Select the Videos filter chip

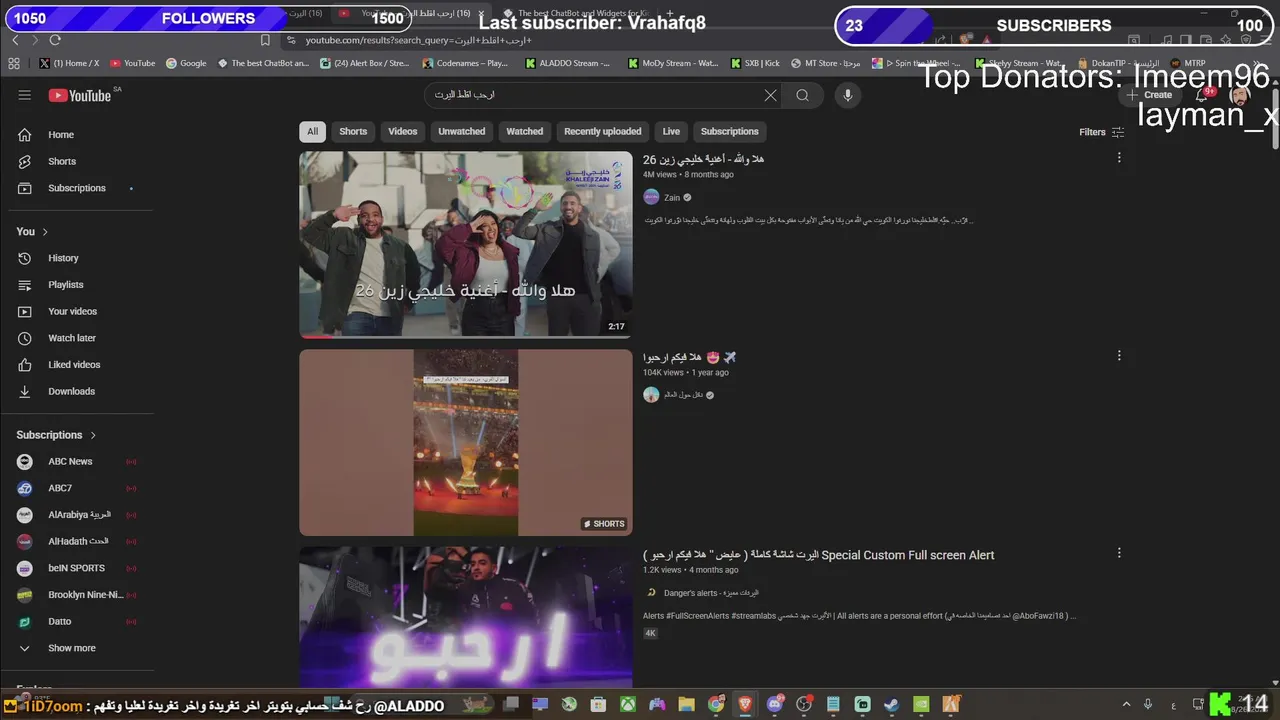(x=403, y=132)
